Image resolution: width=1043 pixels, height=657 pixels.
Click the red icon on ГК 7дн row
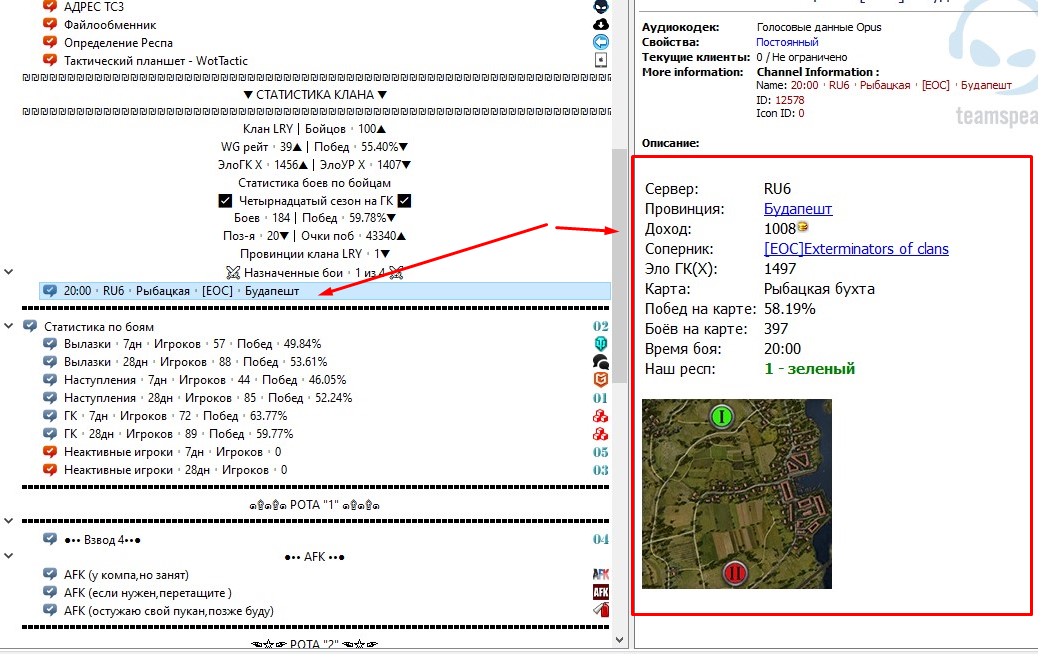[x=601, y=416]
